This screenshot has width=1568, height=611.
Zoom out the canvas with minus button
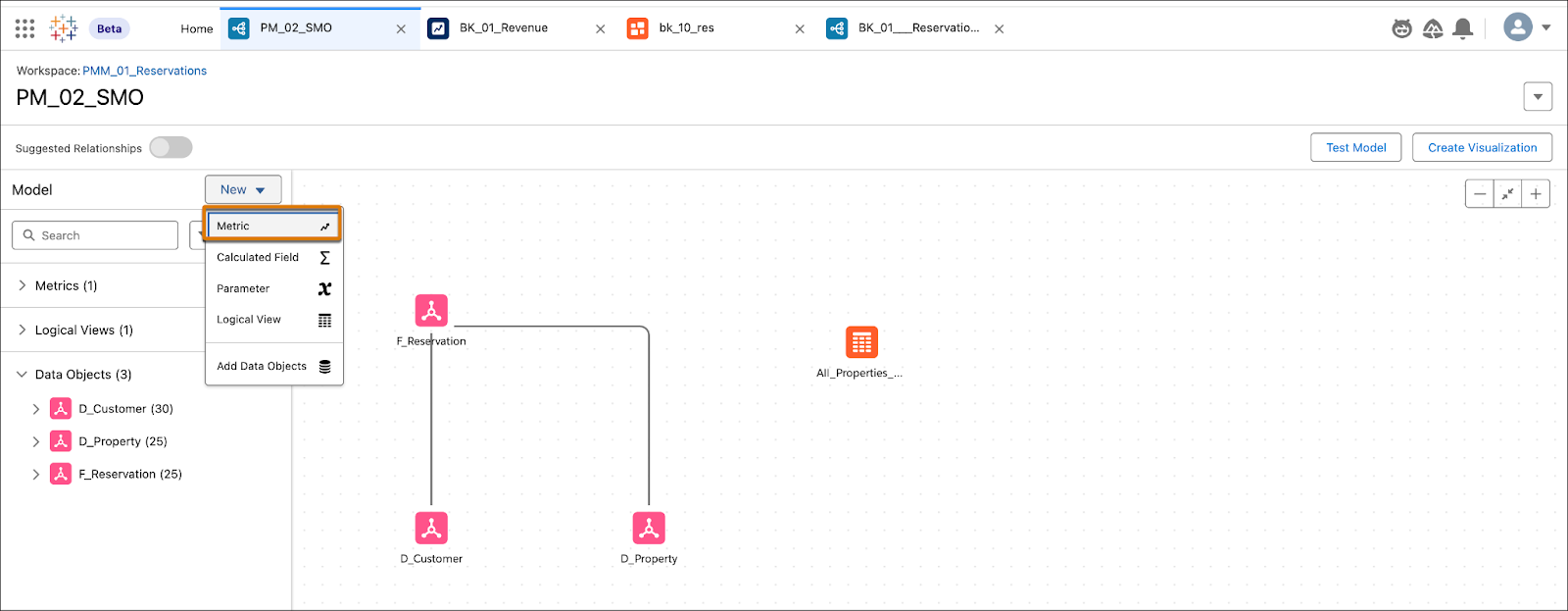(1480, 194)
